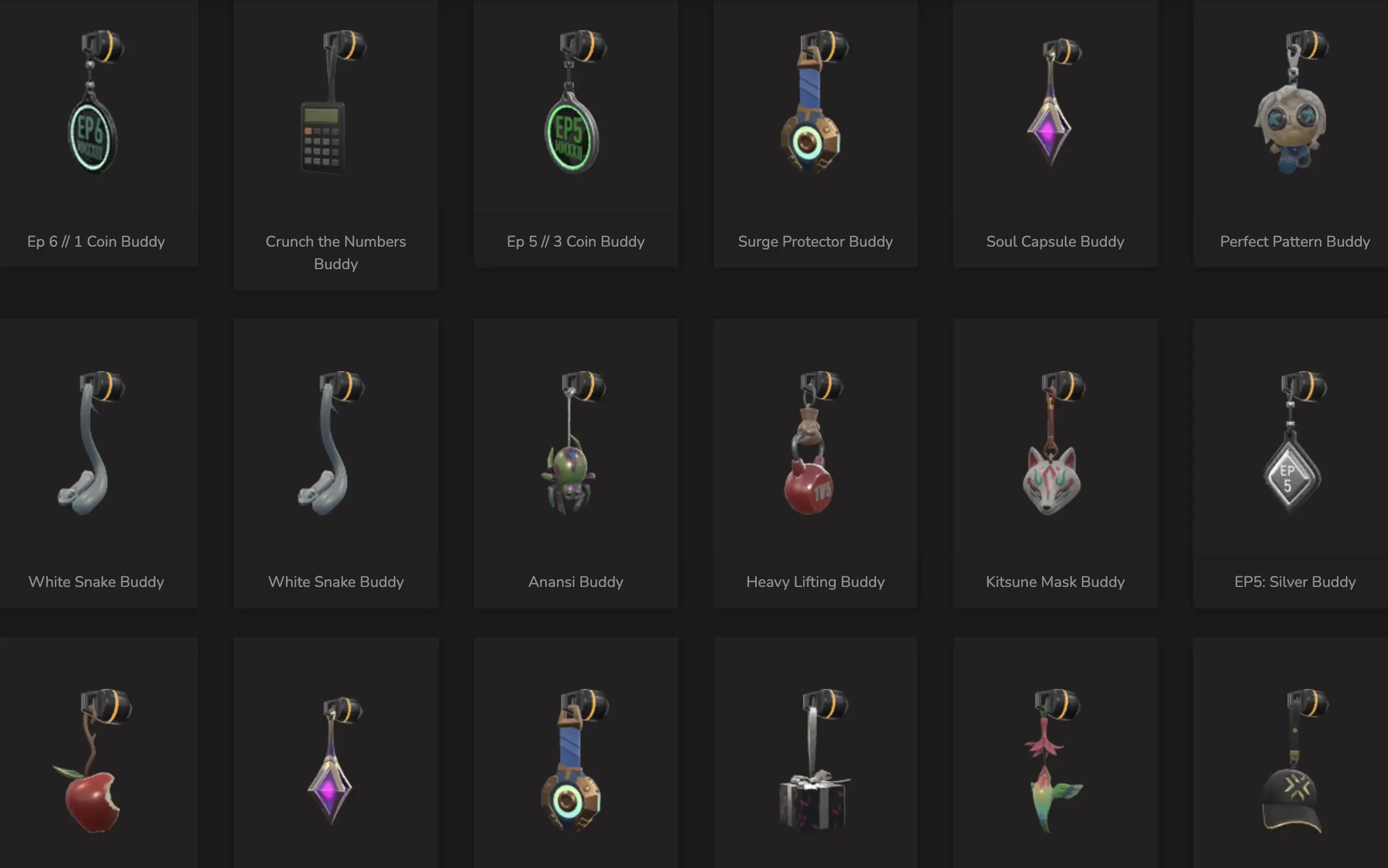The image size is (1388, 868).
Task: Click the 'Kitsune Mask Buddy' label
Action: [1055, 582]
